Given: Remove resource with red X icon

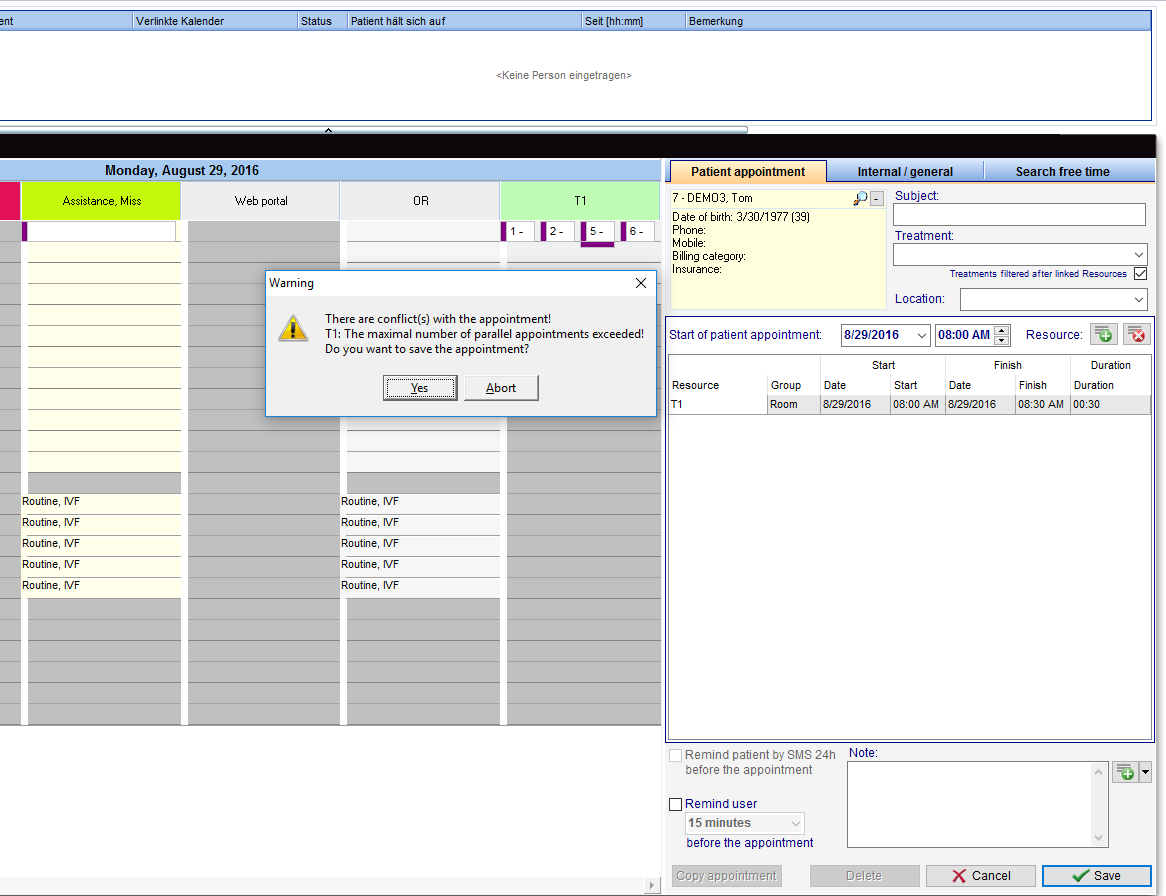Looking at the screenshot, I should click(1136, 335).
